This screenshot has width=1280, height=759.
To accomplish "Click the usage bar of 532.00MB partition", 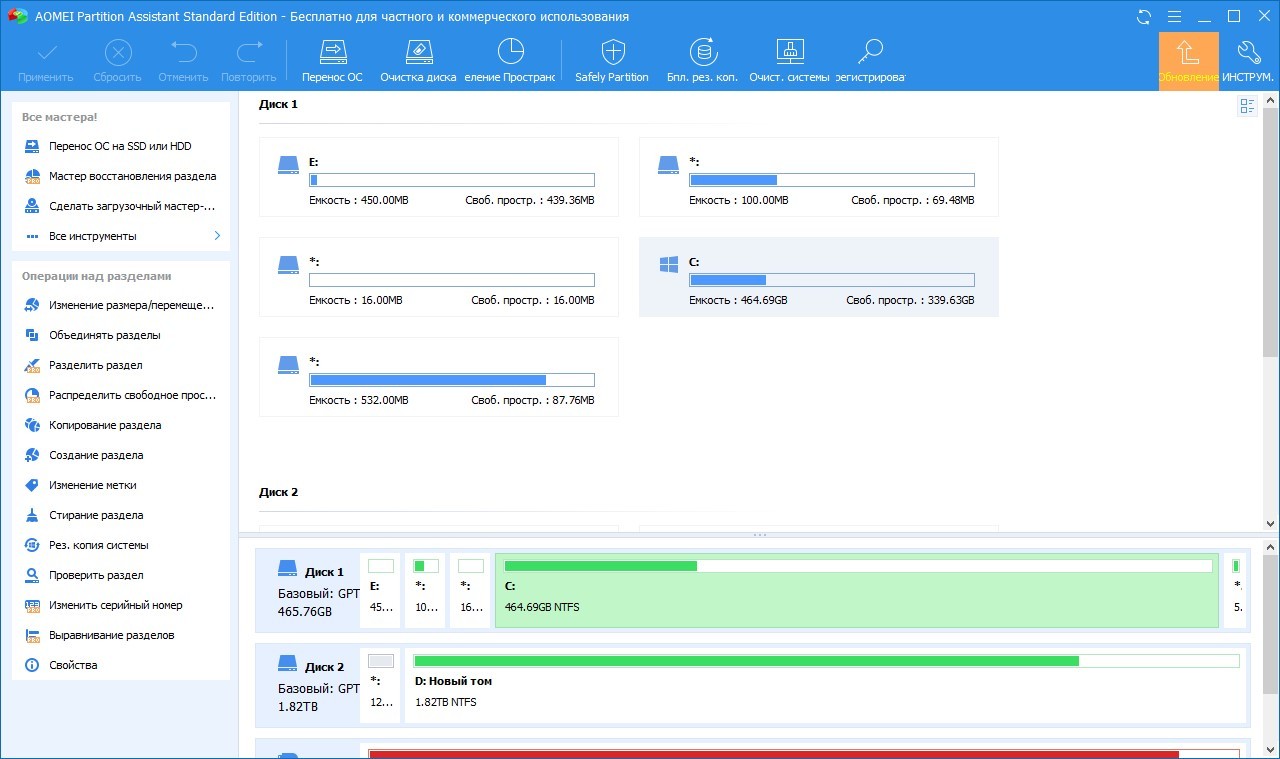I will pyautogui.click(x=452, y=380).
